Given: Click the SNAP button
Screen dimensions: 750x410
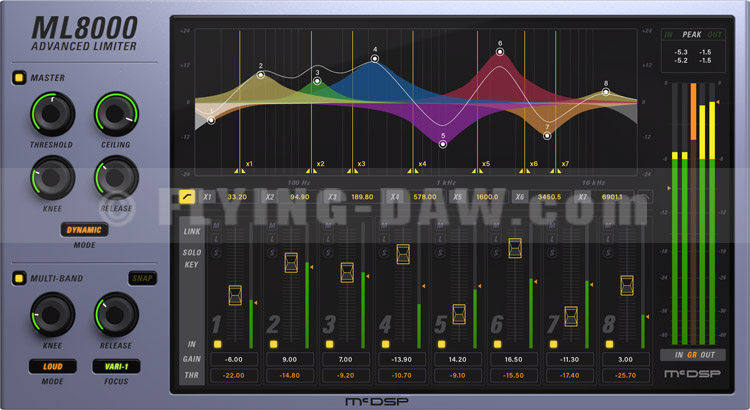Looking at the screenshot, I should (x=142, y=278).
